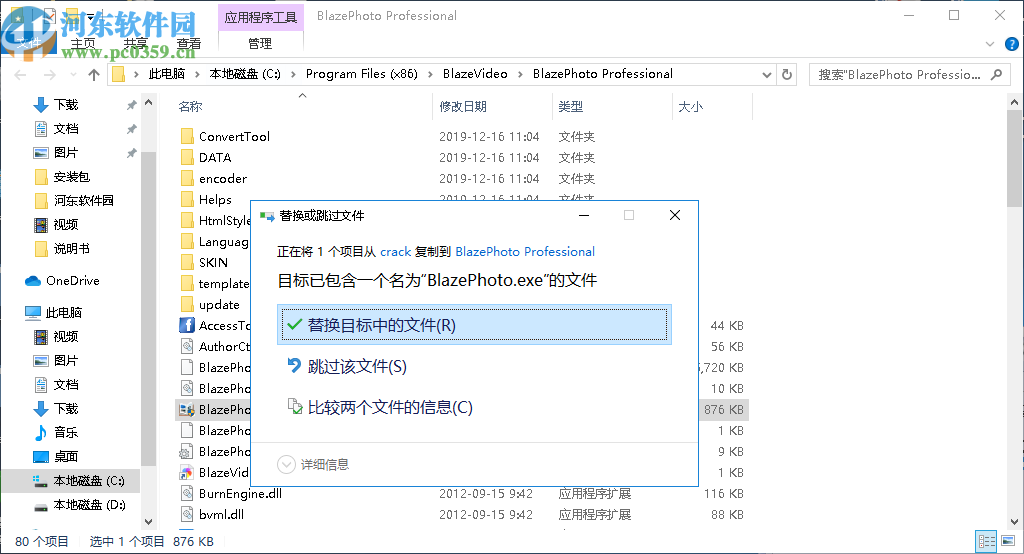Click 此电脑 in the address bar
Viewport: 1024px width, 554px height.
coord(167,74)
